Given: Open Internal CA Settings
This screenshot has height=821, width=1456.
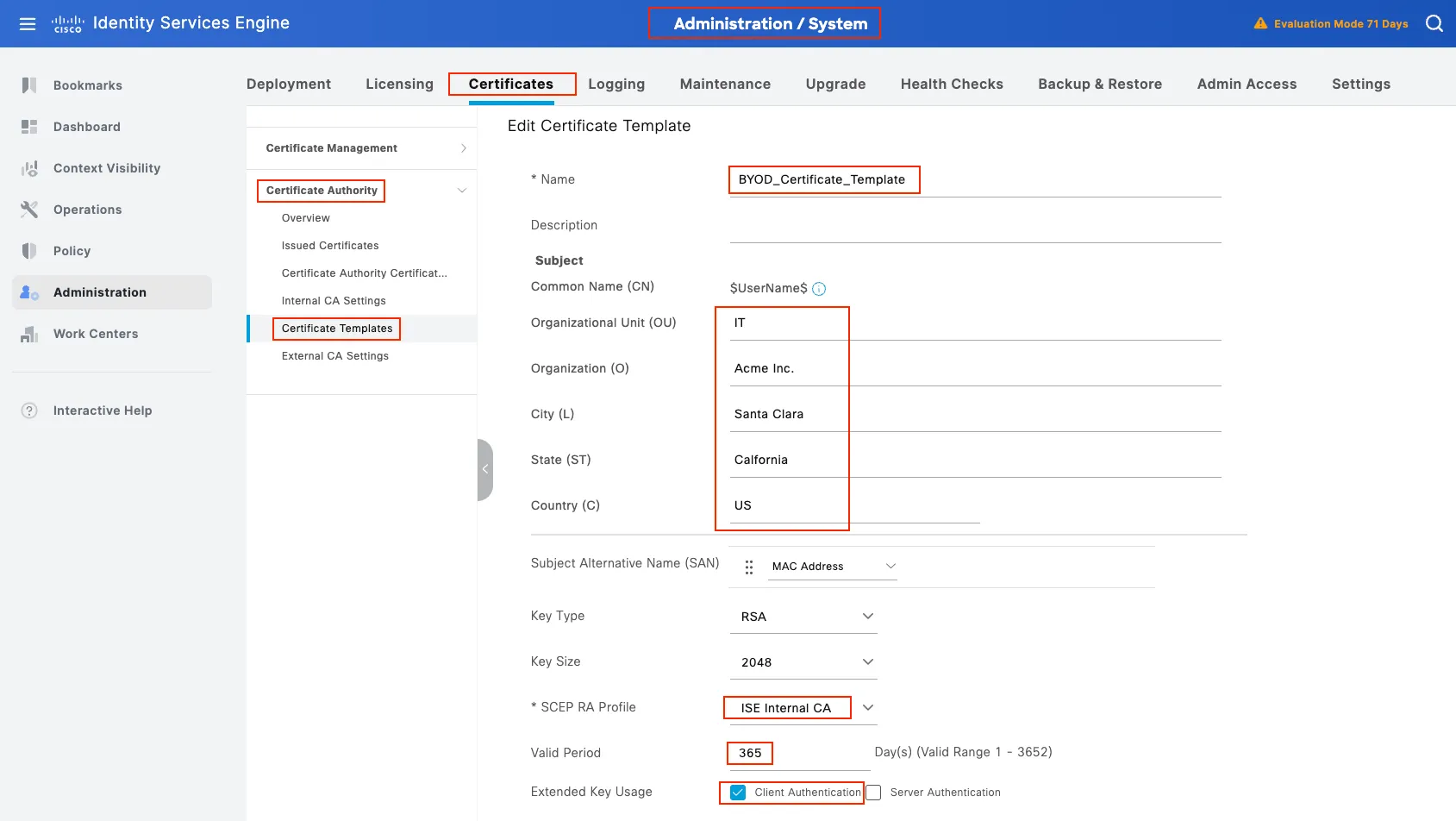Looking at the screenshot, I should click(x=334, y=301).
